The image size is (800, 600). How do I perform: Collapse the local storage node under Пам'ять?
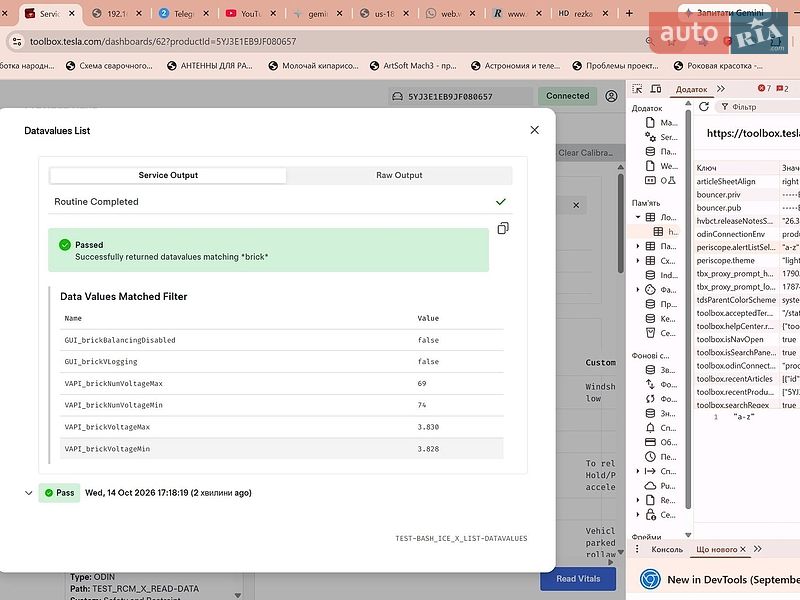(638, 217)
